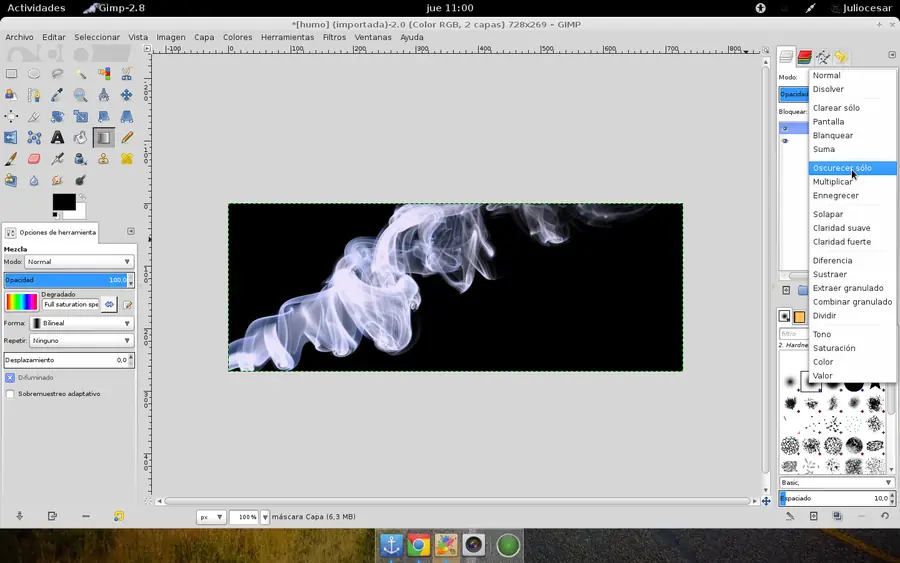Open the Filtros menu
Viewport: 900px width, 563px height.
[x=334, y=37]
